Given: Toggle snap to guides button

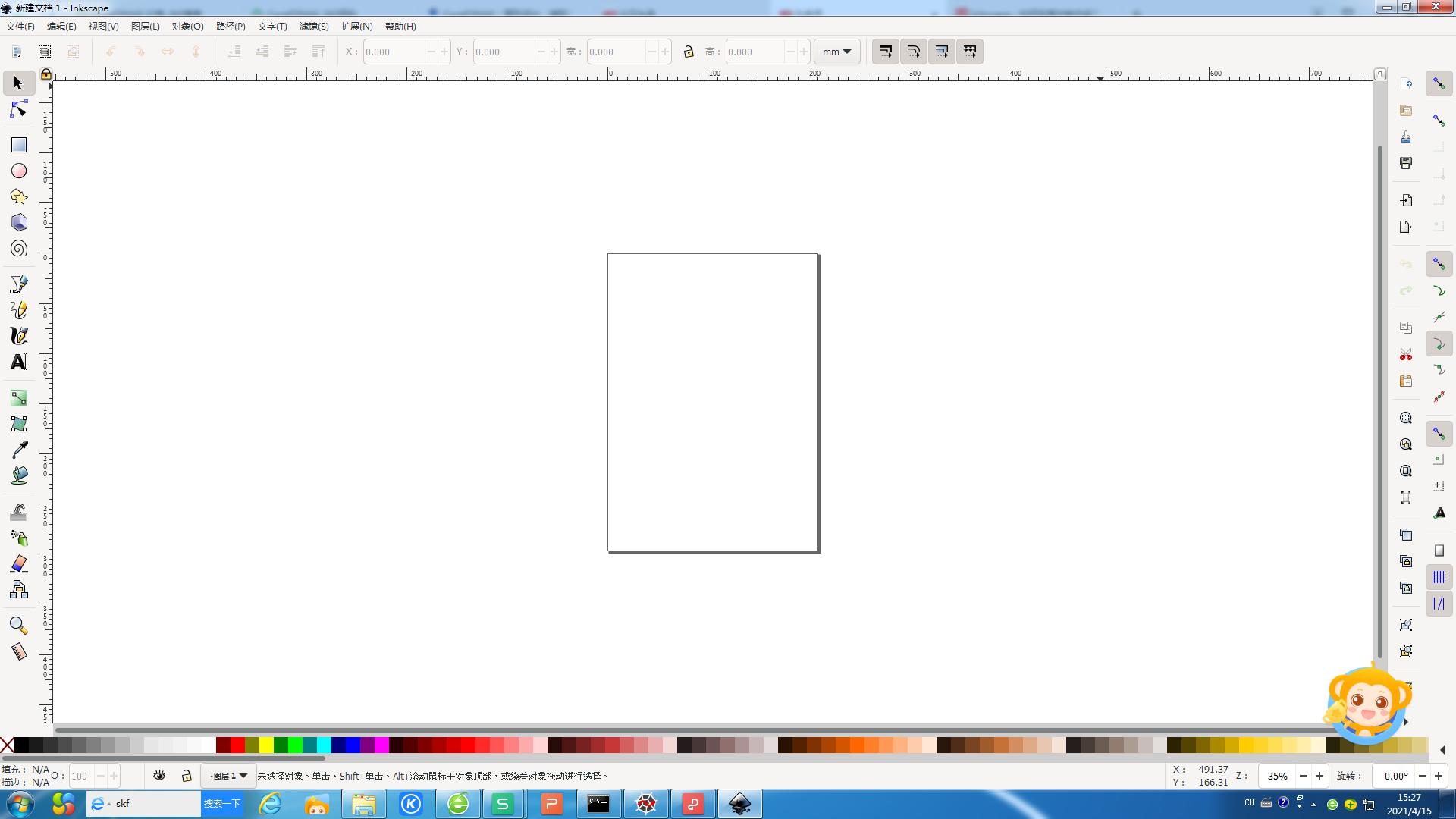Looking at the screenshot, I should click(1439, 604).
